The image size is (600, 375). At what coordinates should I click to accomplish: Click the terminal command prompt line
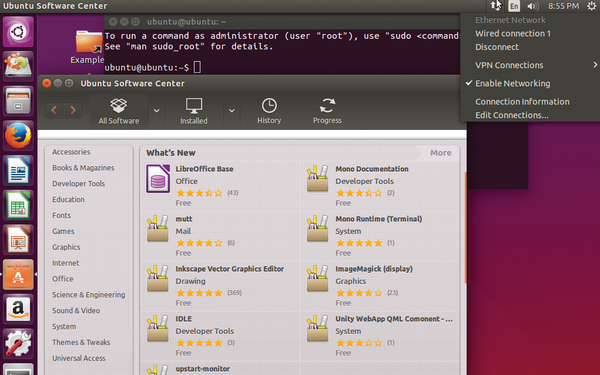152,68
